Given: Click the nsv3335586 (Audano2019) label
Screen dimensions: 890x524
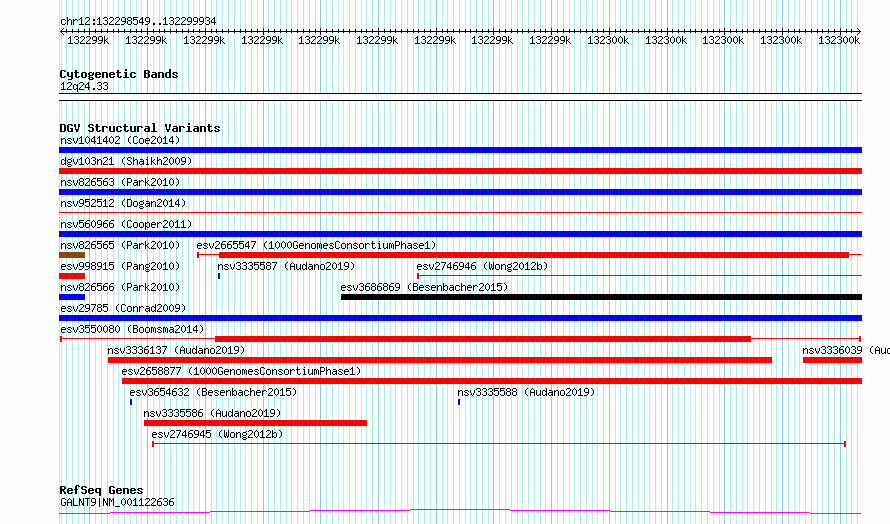Looking at the screenshot, I should (212, 413).
